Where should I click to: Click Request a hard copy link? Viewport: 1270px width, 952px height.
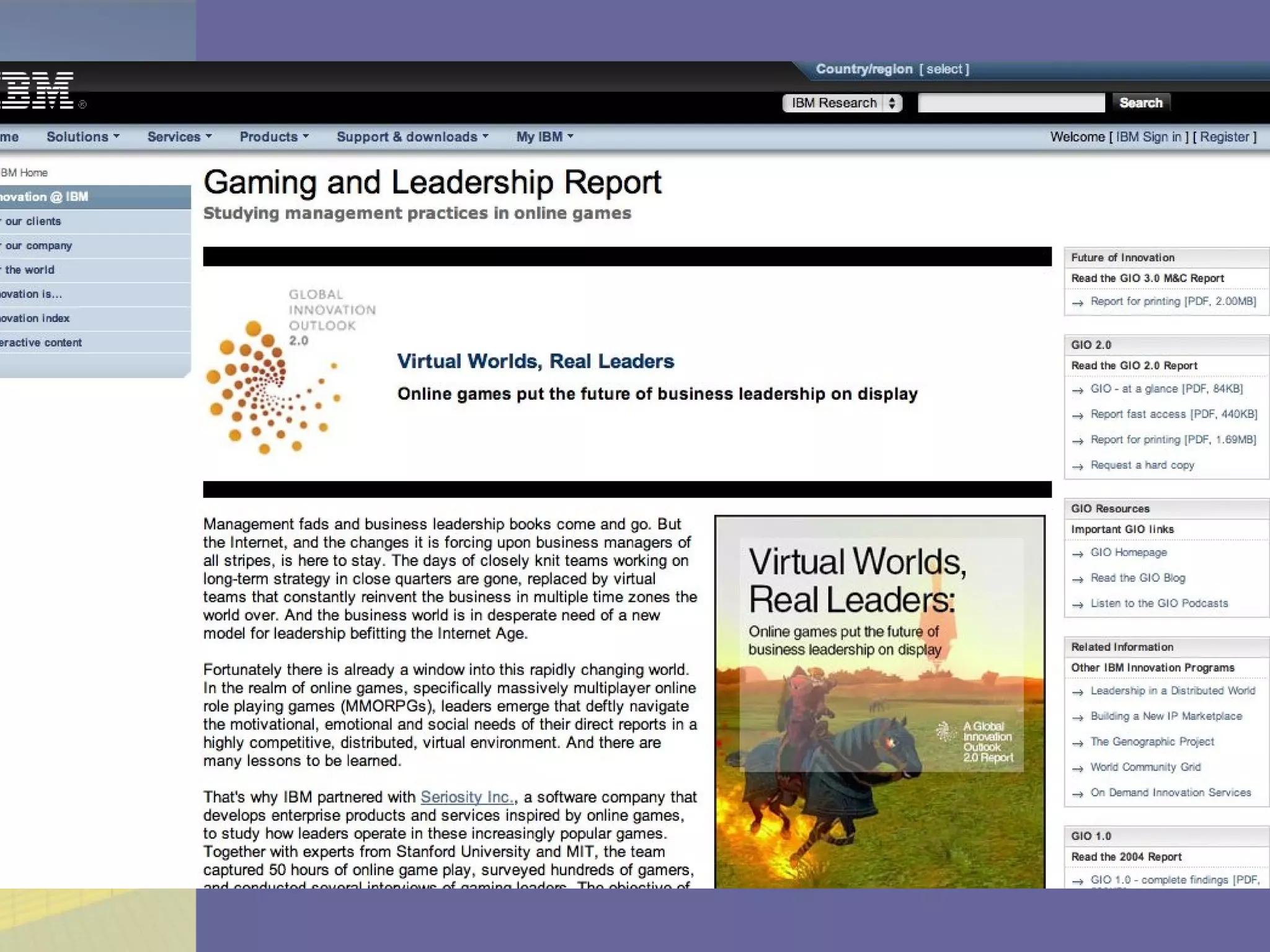[1142, 465]
